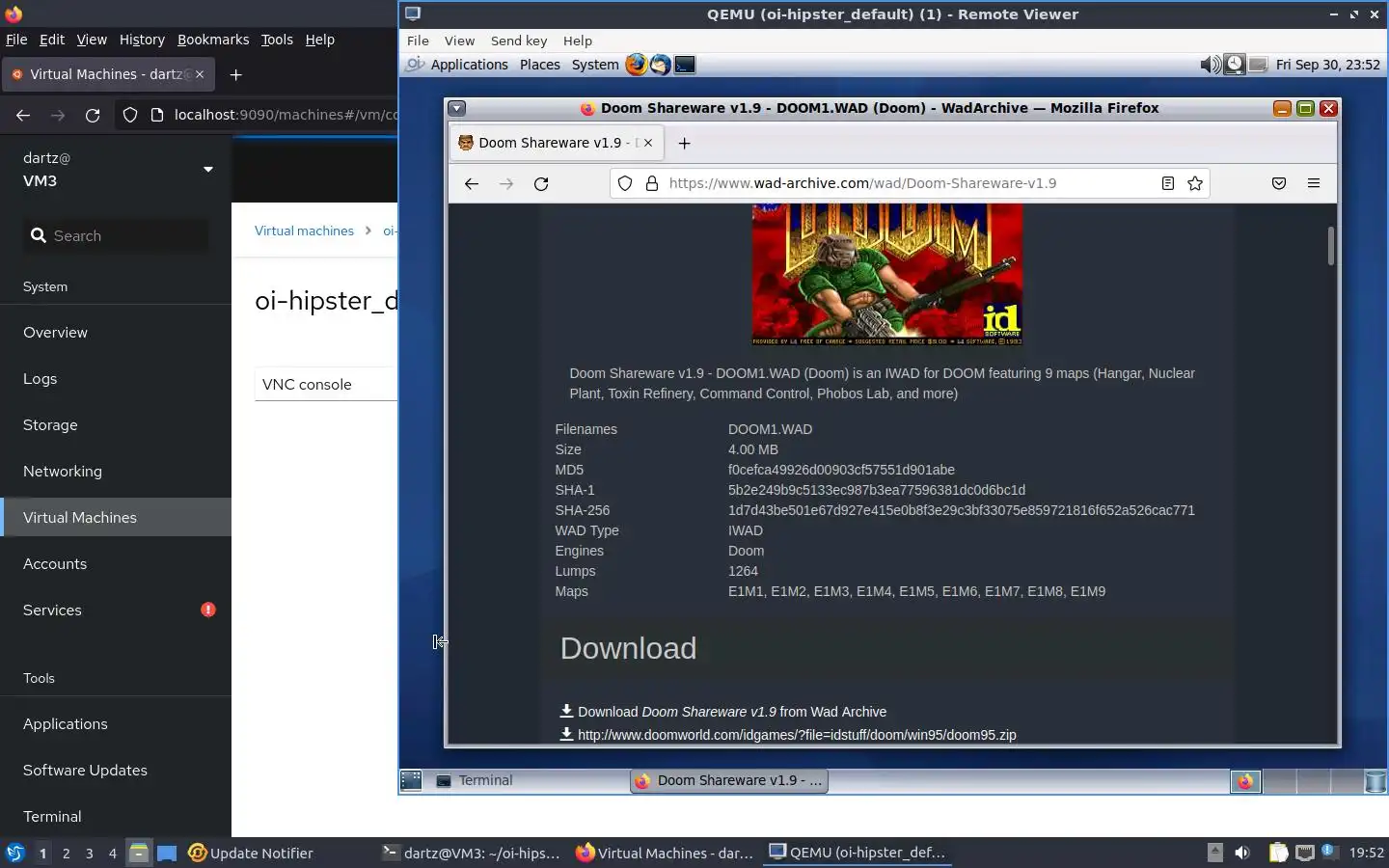The image size is (1389, 868).
Task: Click guest Firefox page vertical scrollbar
Action: point(1331,246)
